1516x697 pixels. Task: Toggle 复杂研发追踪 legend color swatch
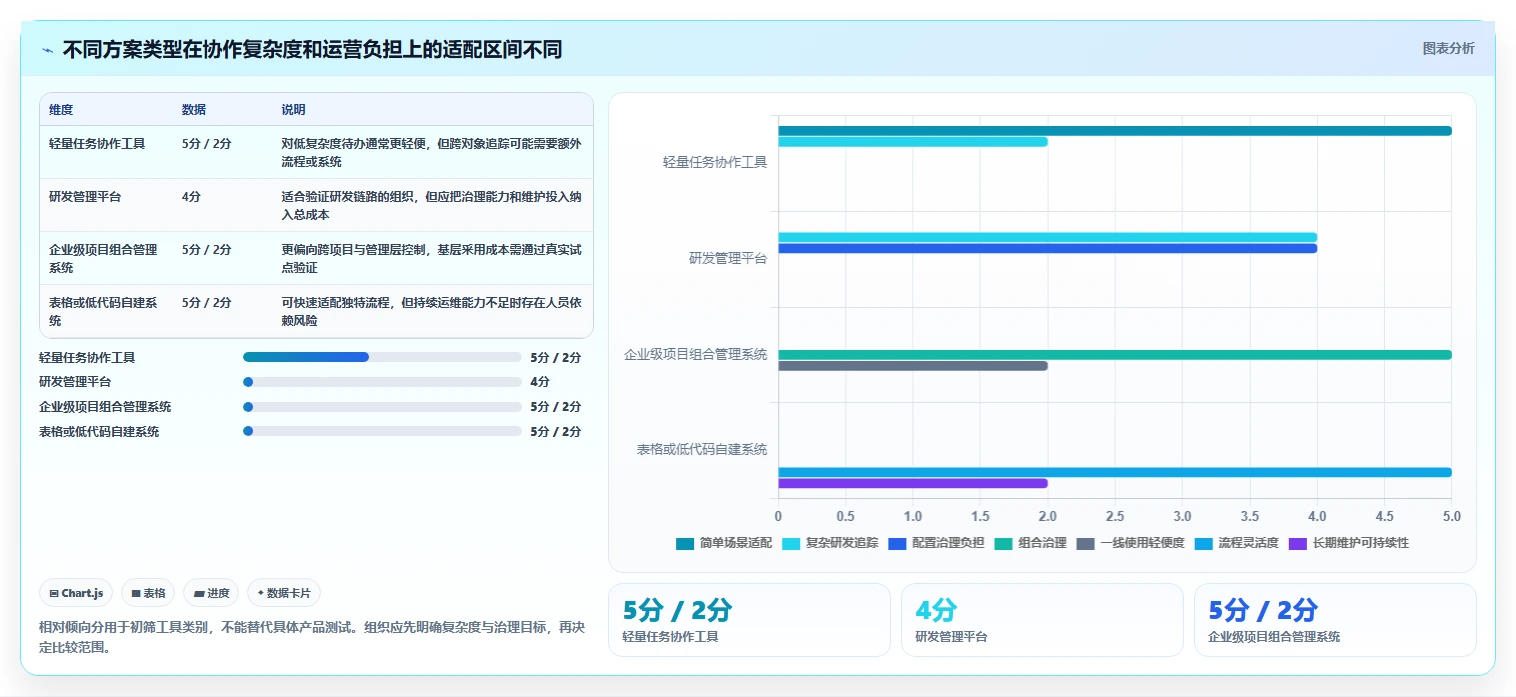790,544
